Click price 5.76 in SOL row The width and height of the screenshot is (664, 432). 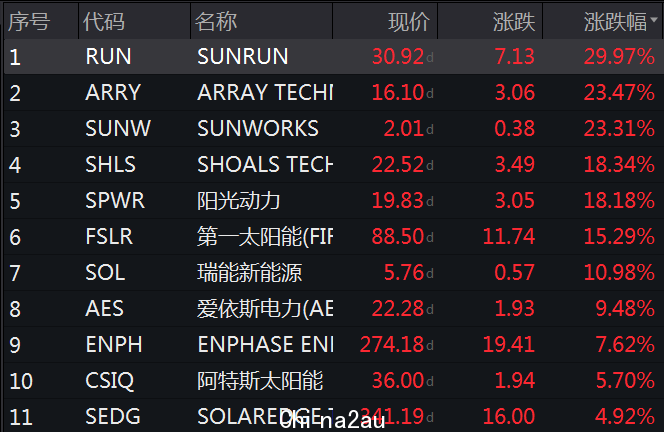coord(404,272)
